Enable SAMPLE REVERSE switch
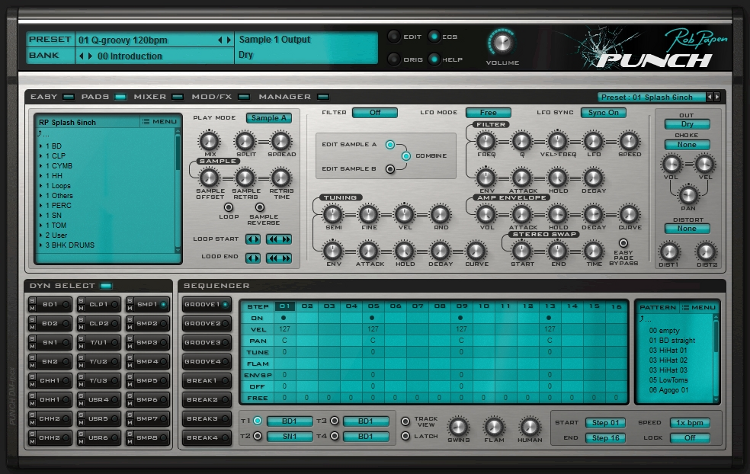Image resolution: width=750 pixels, height=474 pixels. pos(260,207)
